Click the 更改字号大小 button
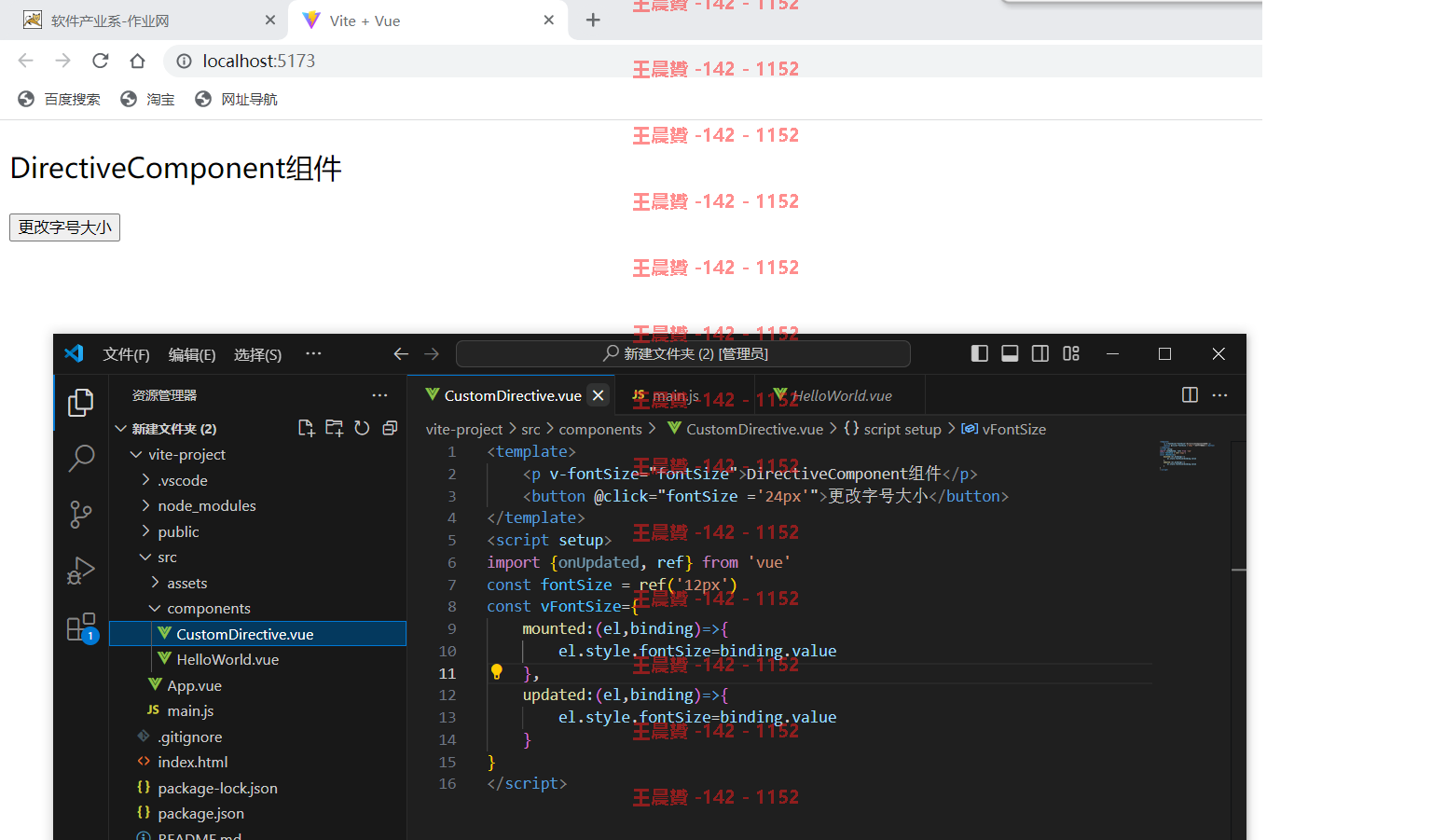The width and height of the screenshot is (1432, 840). click(64, 227)
